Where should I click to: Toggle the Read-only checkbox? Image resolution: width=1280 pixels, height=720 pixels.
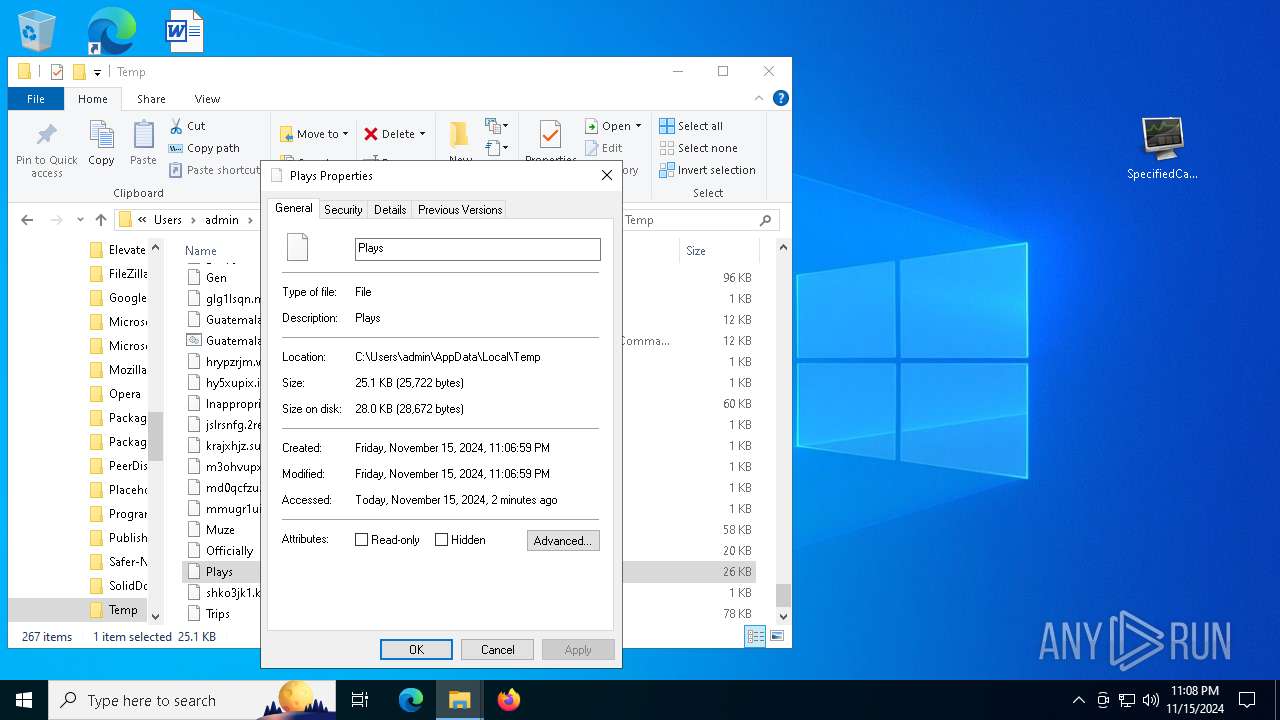click(362, 540)
